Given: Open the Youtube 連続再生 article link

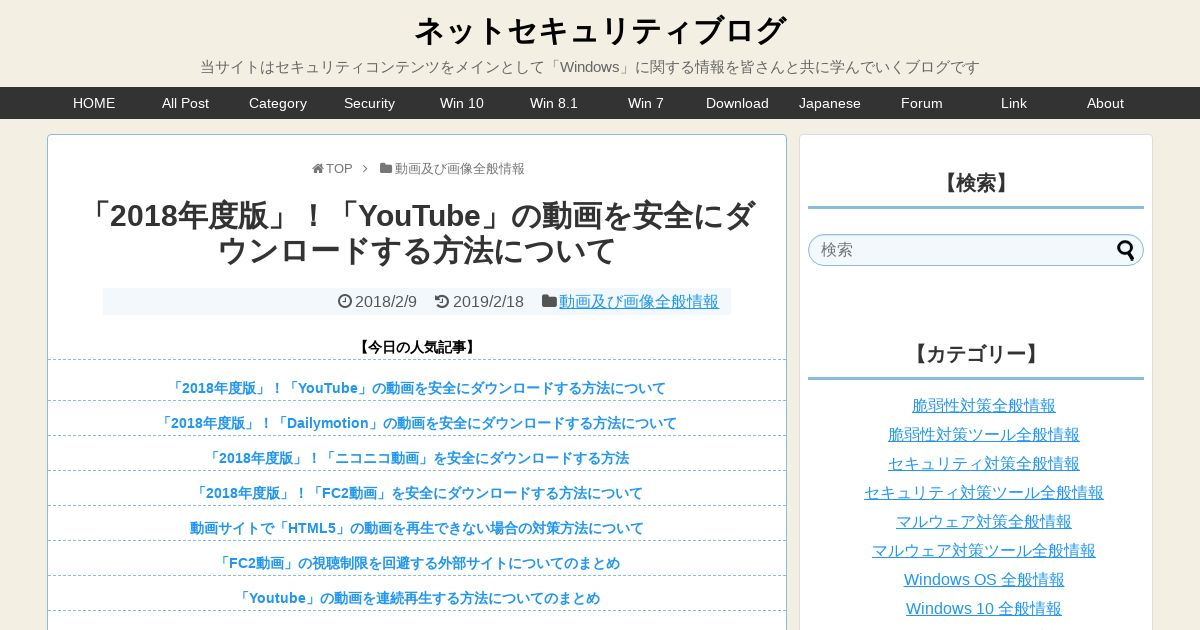Looking at the screenshot, I should coord(417,598).
